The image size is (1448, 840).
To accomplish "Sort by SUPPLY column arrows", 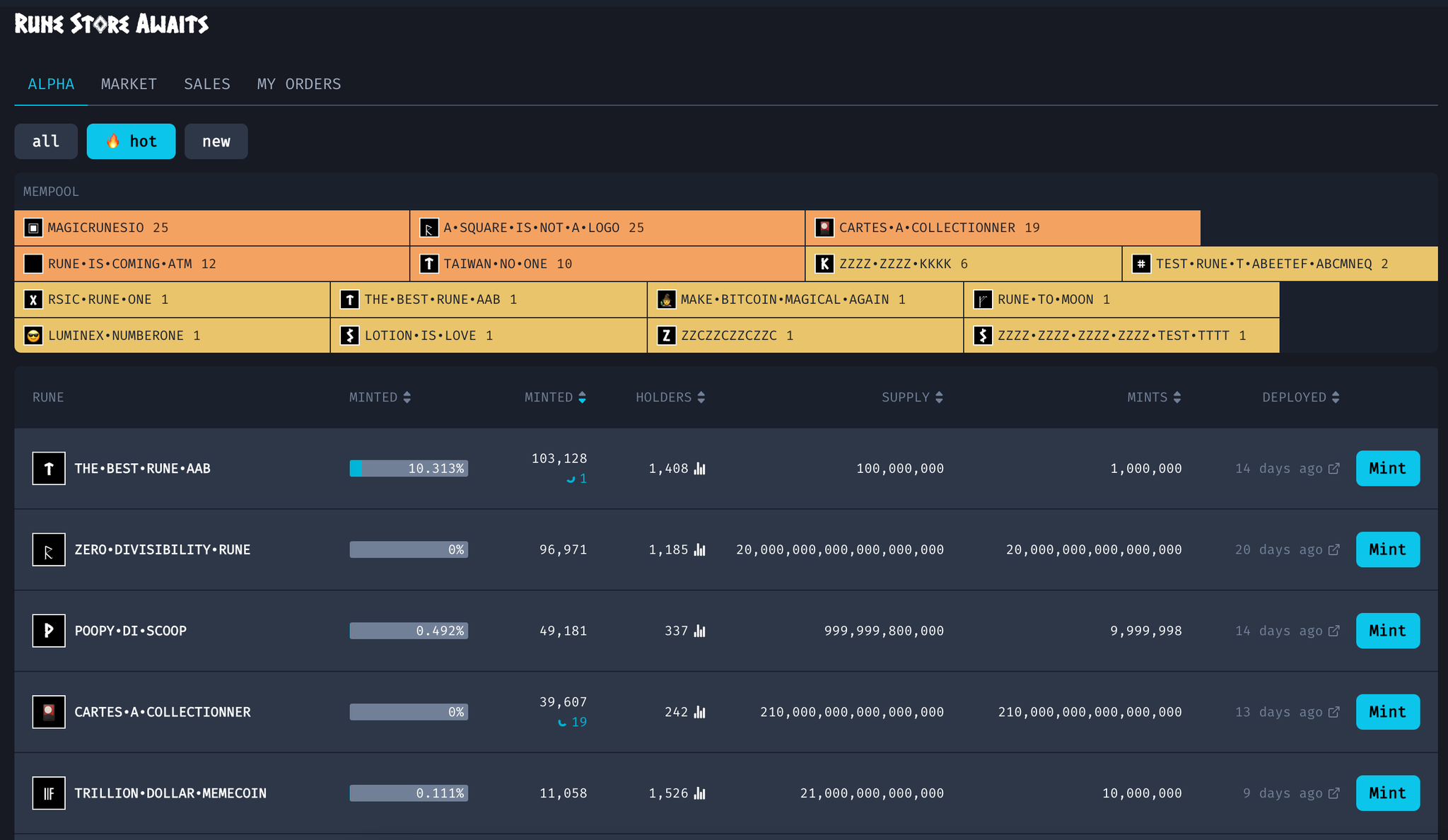I will (939, 397).
